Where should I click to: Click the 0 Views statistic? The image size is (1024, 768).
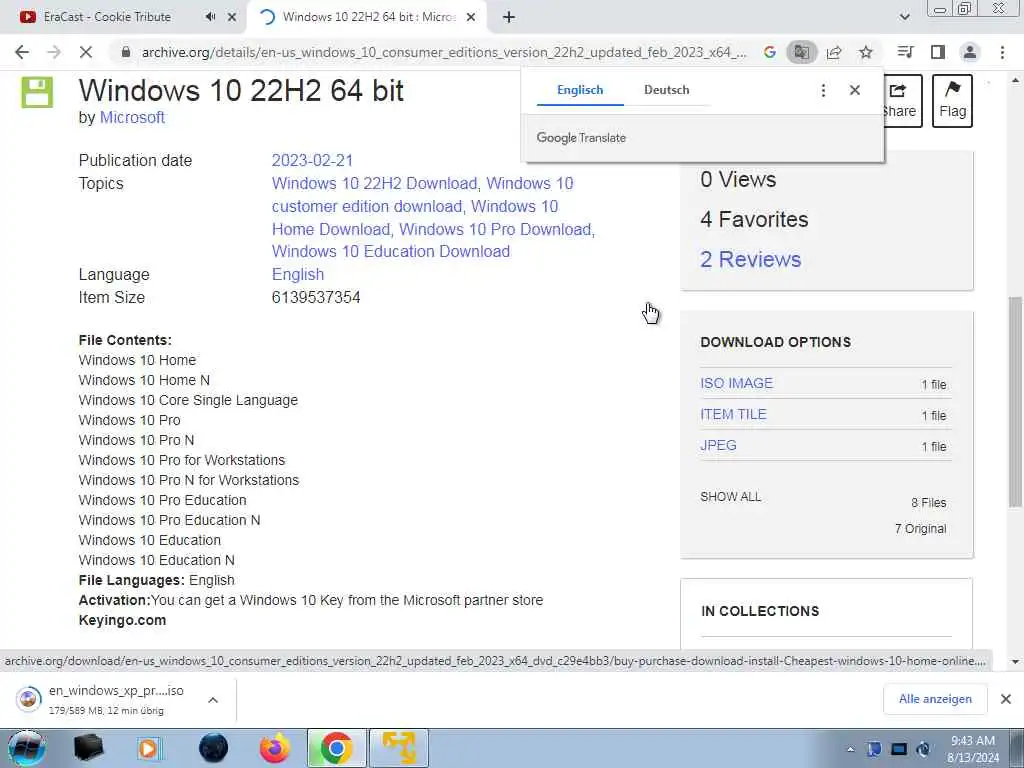(738, 180)
